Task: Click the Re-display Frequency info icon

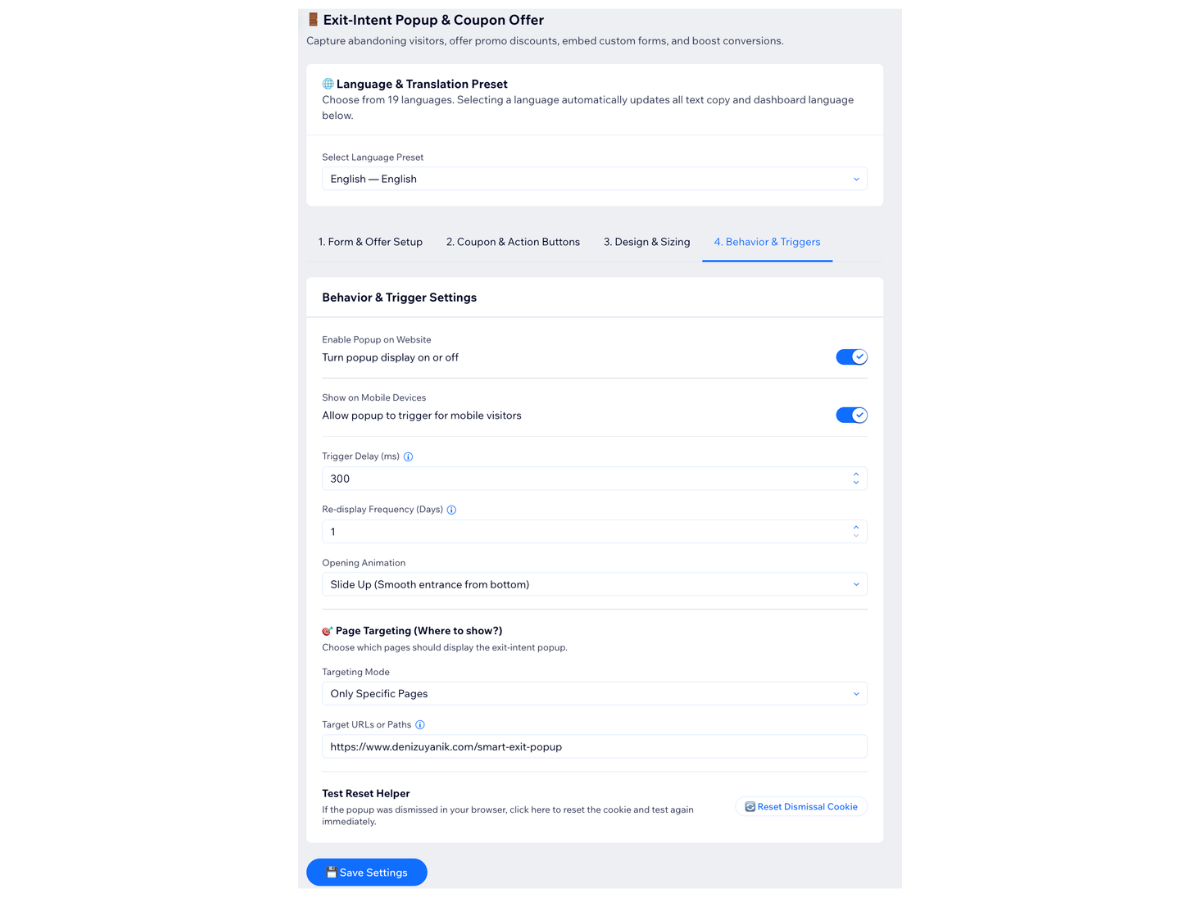Action: pyautogui.click(x=451, y=510)
